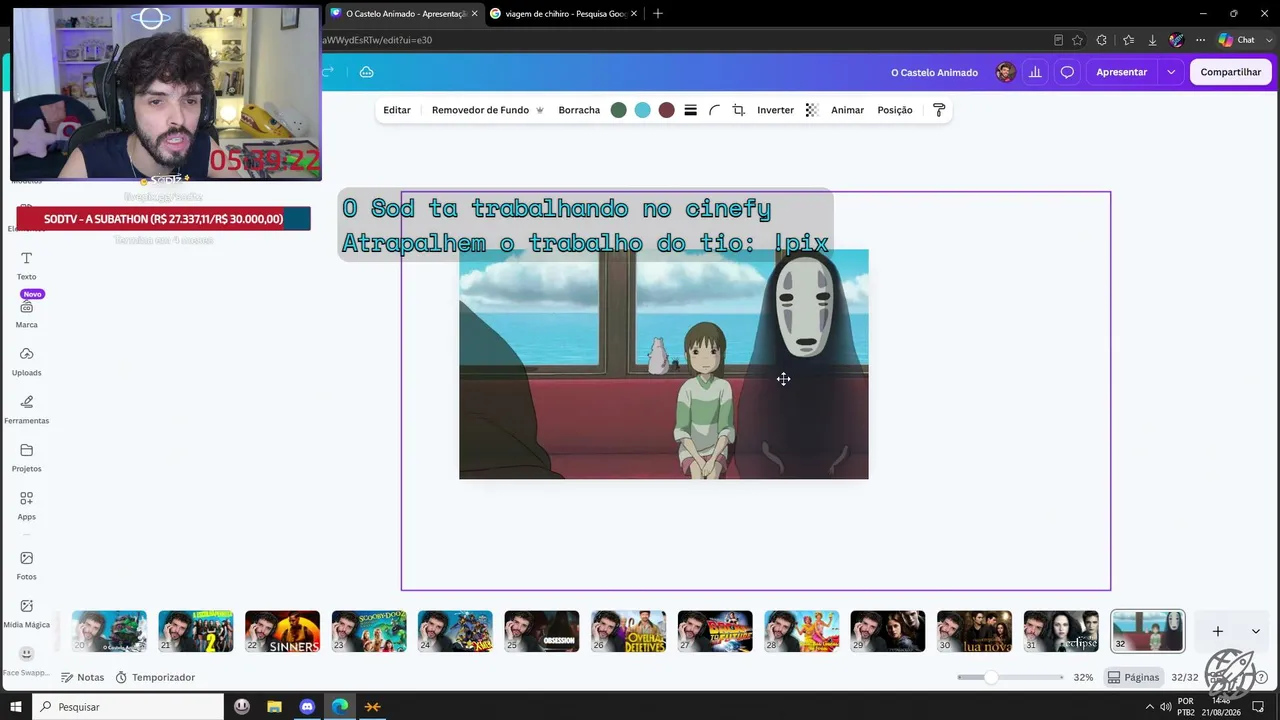Click the redo arrow in Canva header

pyautogui.click(x=327, y=72)
